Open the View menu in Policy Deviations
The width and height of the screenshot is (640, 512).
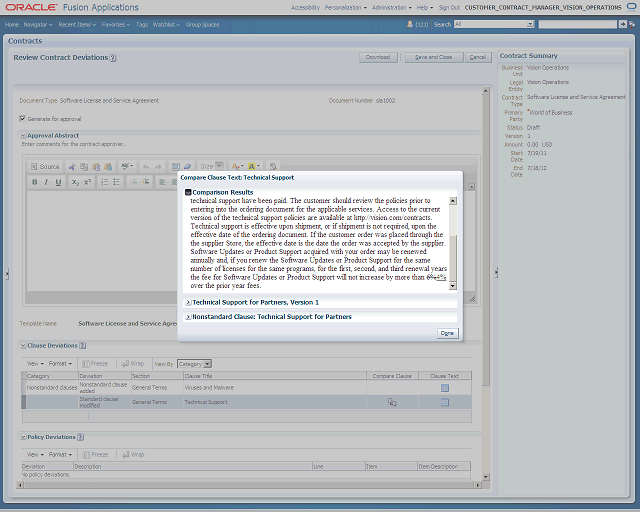[35, 454]
